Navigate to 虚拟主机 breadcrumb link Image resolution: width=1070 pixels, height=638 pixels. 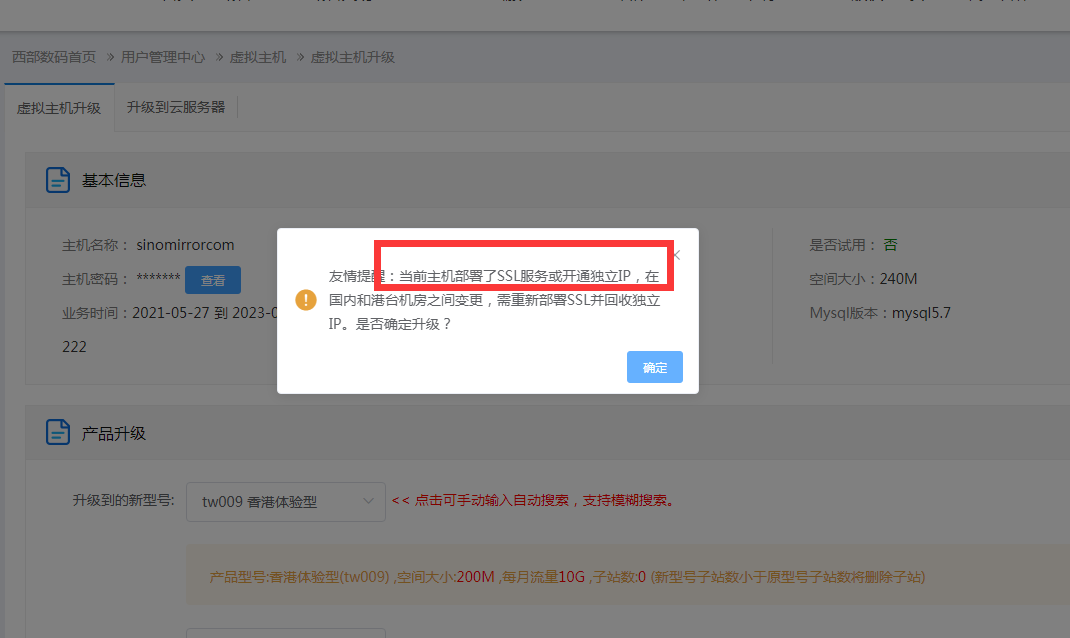click(258, 58)
